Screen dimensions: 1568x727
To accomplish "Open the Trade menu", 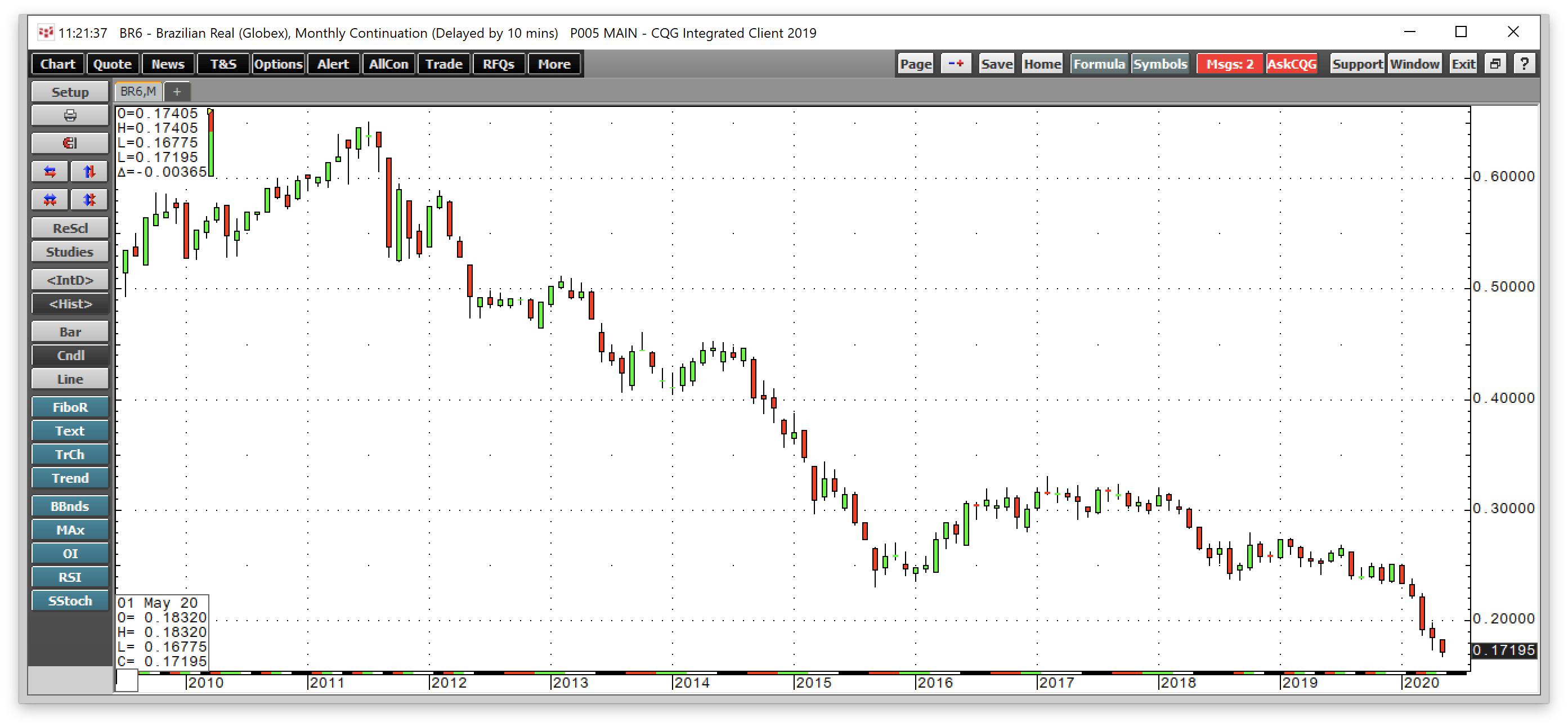I will point(443,64).
